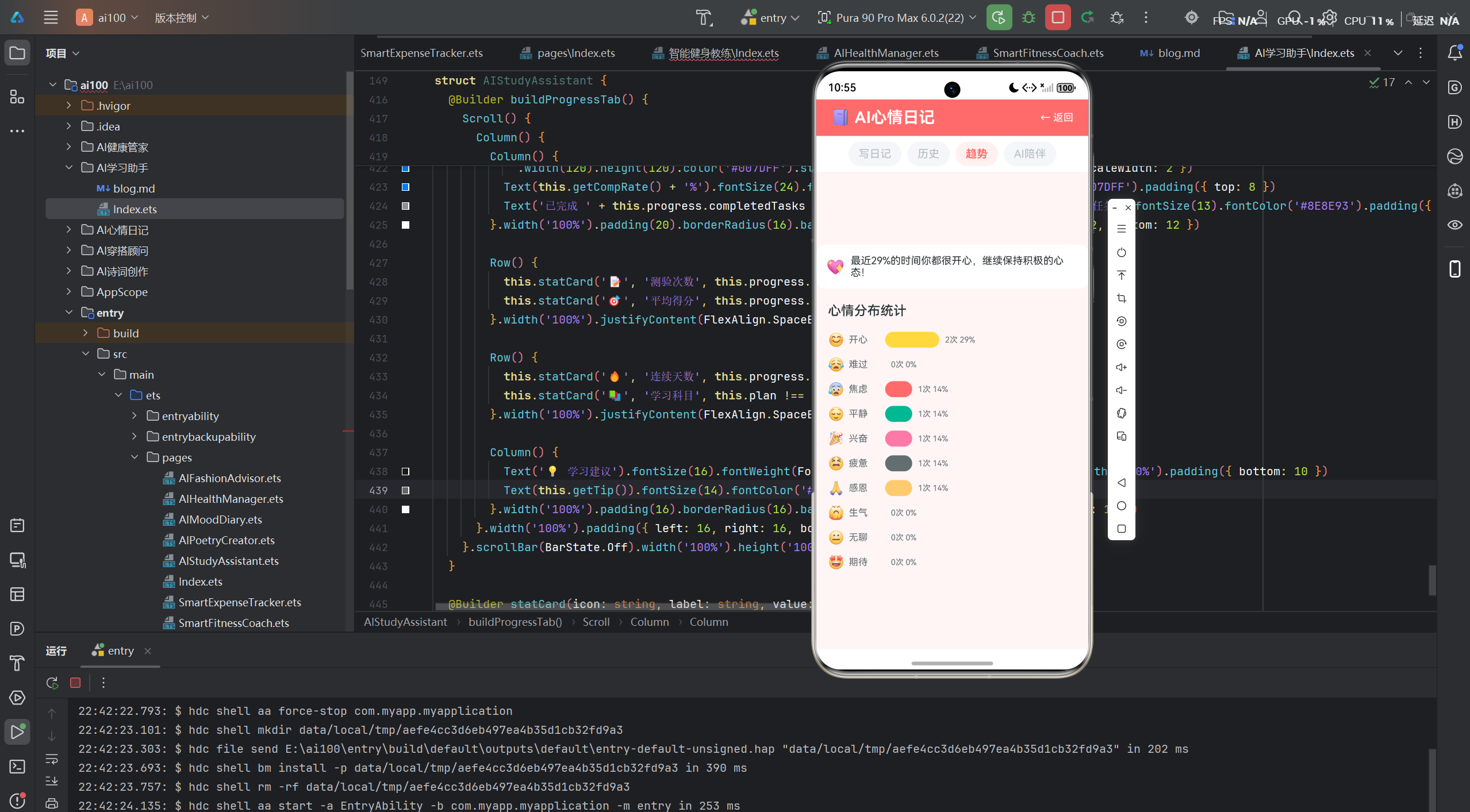Click 开心 yellow mood bar in emulator
Screen dimensions: 1470x812
click(912, 340)
